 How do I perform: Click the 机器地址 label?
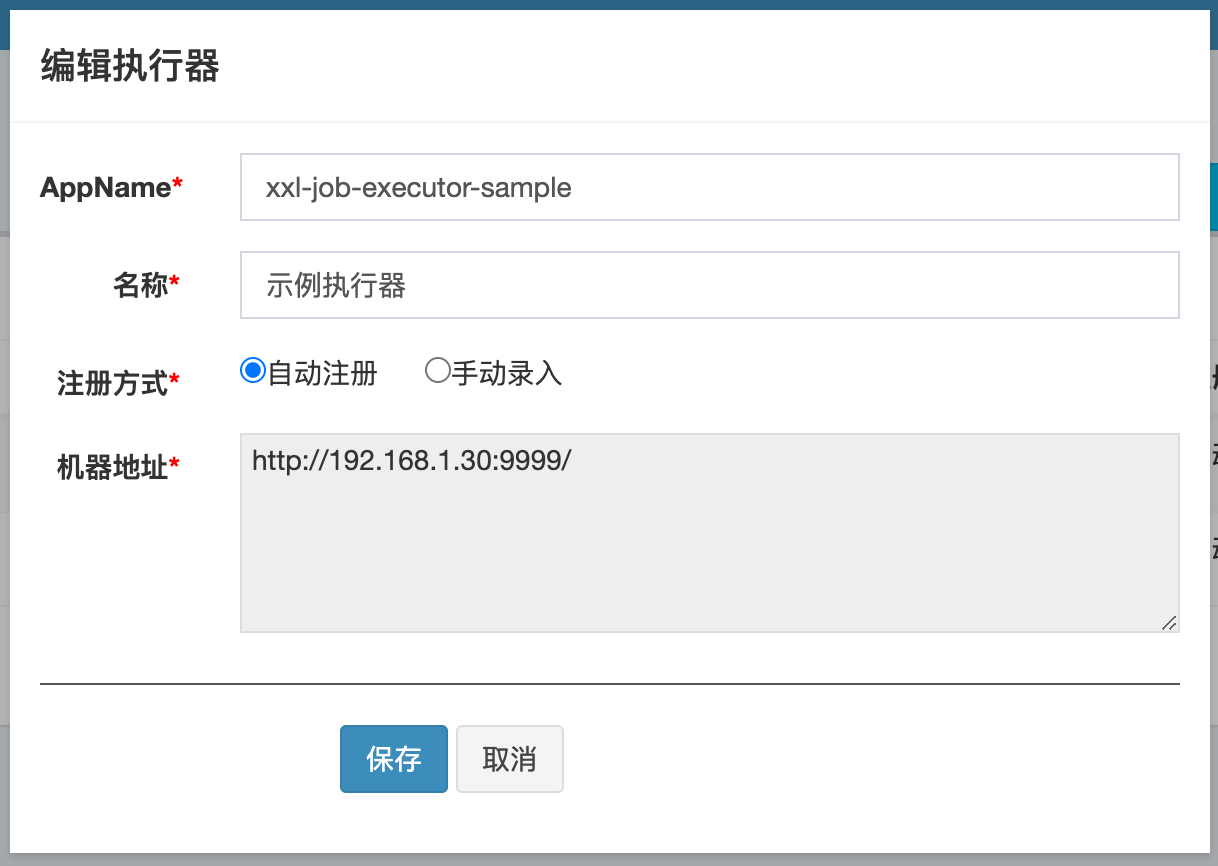(112, 466)
